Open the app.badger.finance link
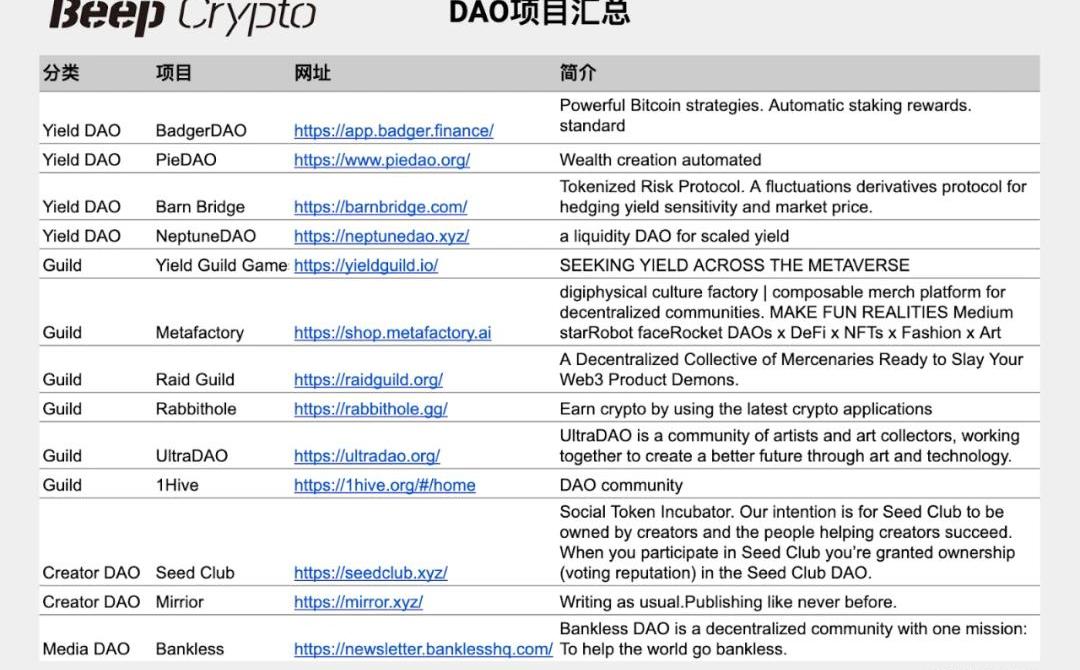Screen dimensions: 1080x670 pyautogui.click(x=393, y=131)
